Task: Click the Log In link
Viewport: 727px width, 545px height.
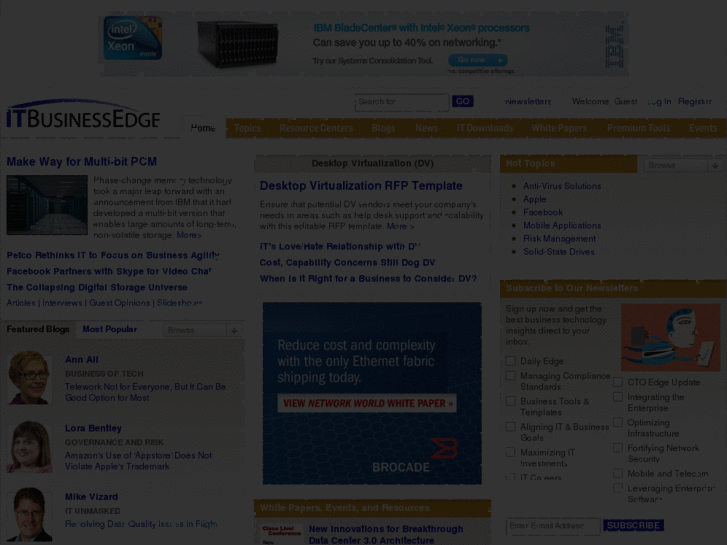Action: point(659,102)
